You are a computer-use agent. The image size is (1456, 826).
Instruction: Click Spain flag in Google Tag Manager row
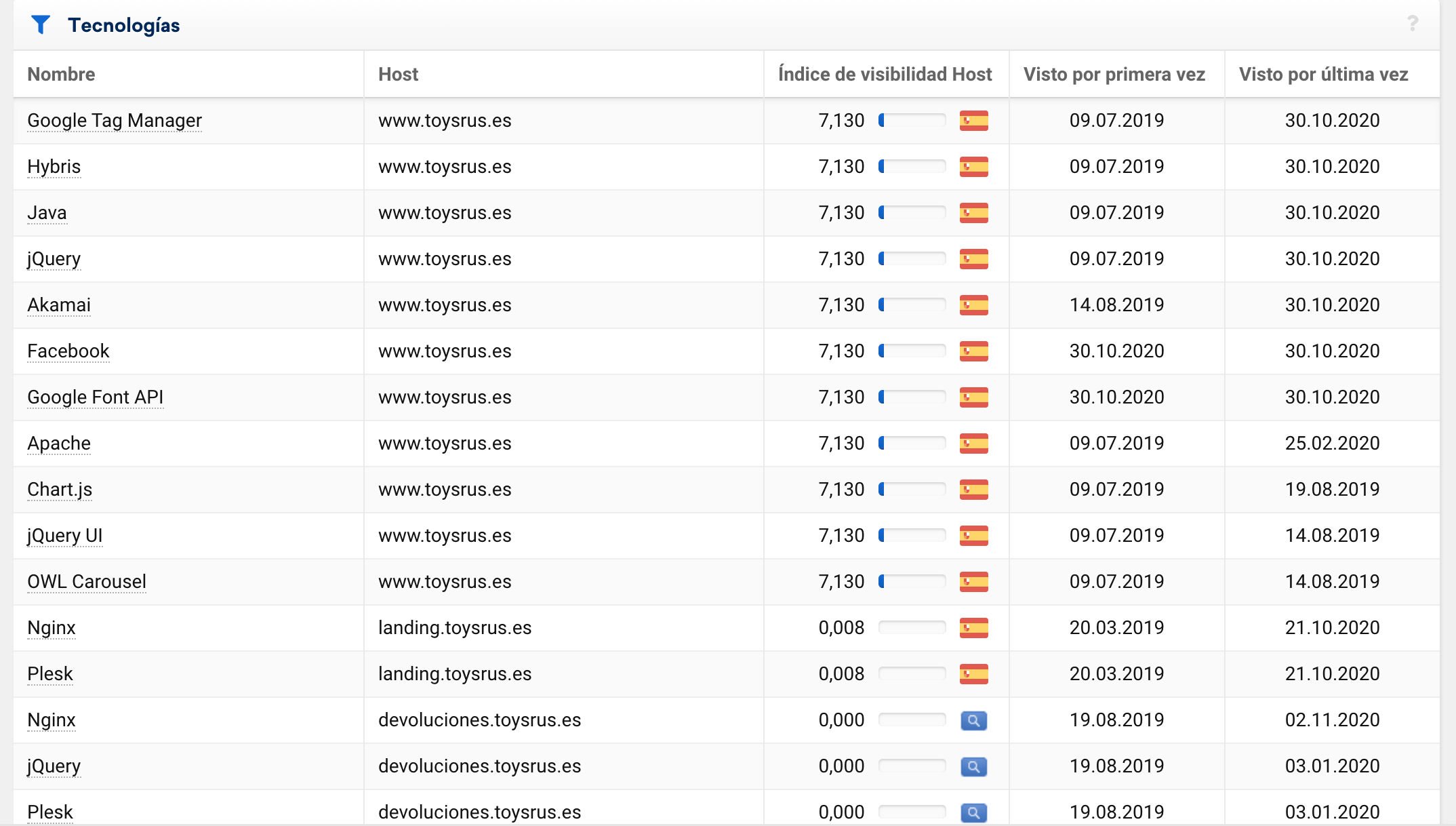point(973,121)
